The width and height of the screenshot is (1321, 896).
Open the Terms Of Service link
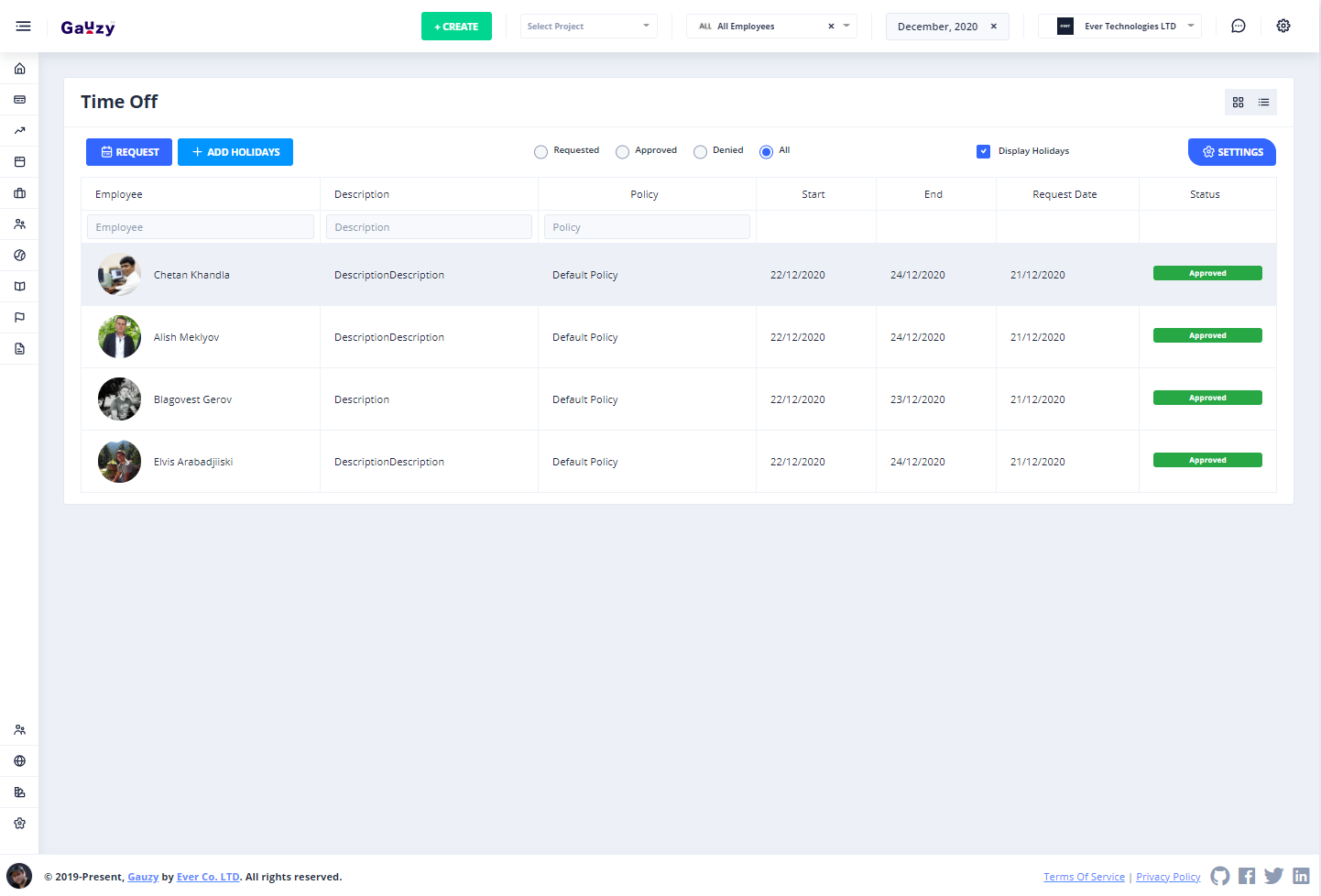tap(1084, 877)
